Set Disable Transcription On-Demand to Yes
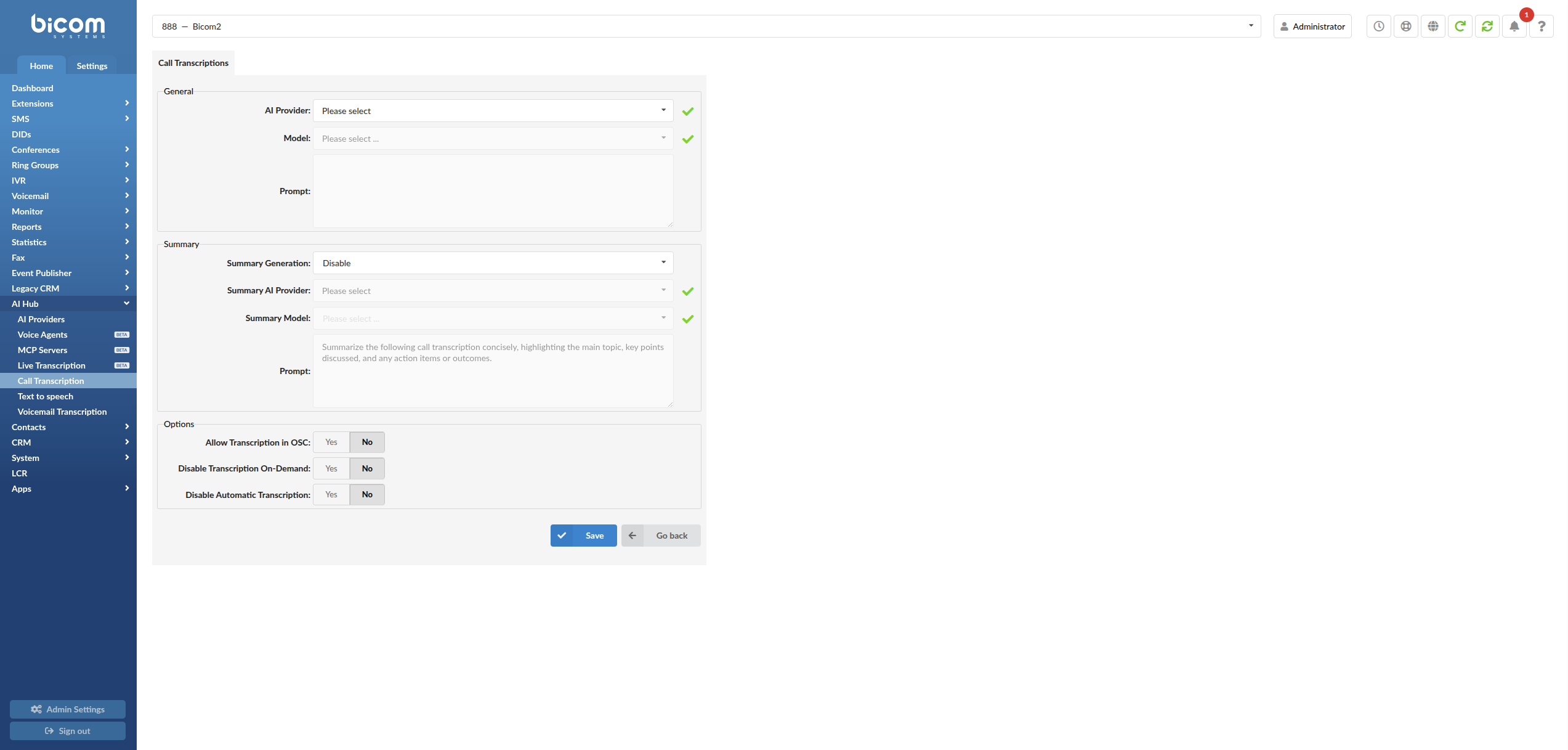 tap(331, 469)
